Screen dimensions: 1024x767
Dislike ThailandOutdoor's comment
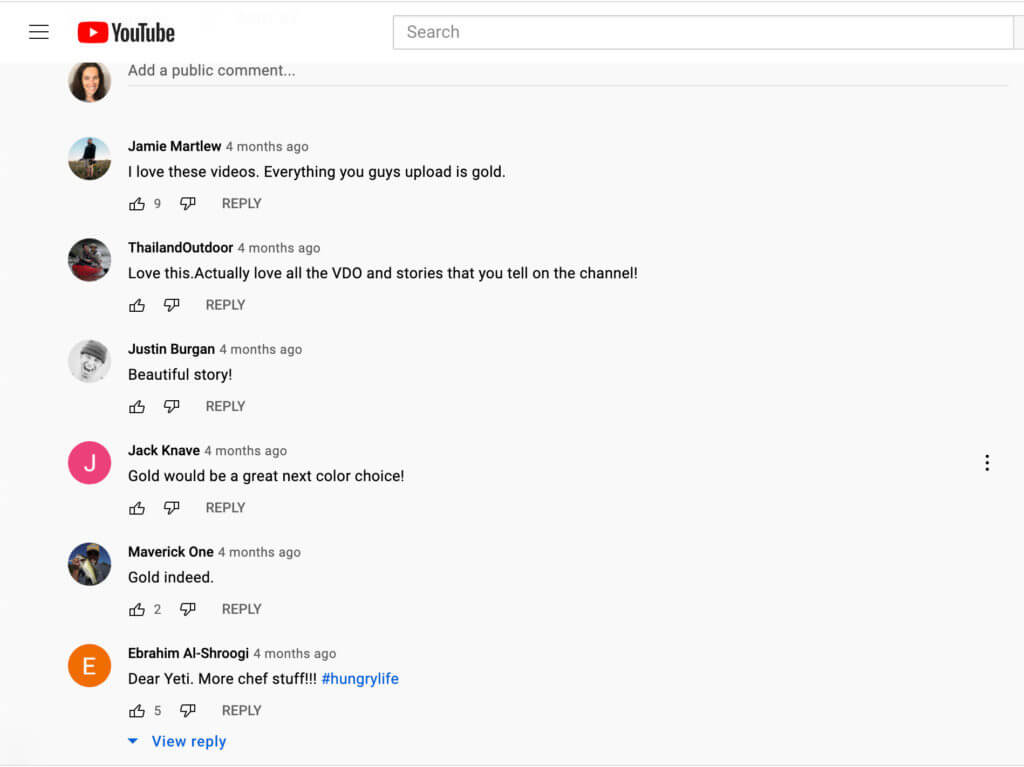click(171, 305)
